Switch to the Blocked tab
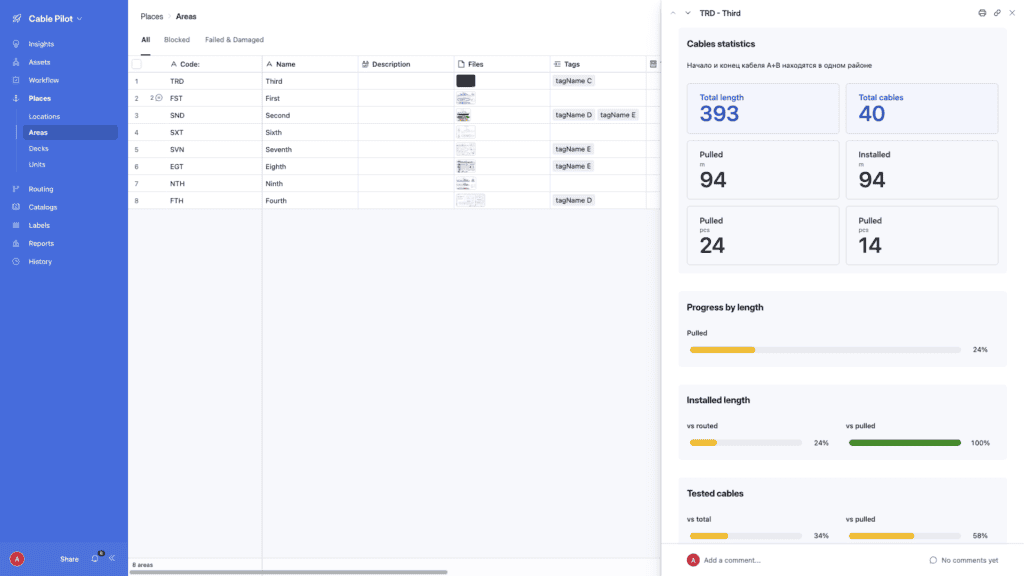This screenshot has width=1024, height=576. (177, 40)
